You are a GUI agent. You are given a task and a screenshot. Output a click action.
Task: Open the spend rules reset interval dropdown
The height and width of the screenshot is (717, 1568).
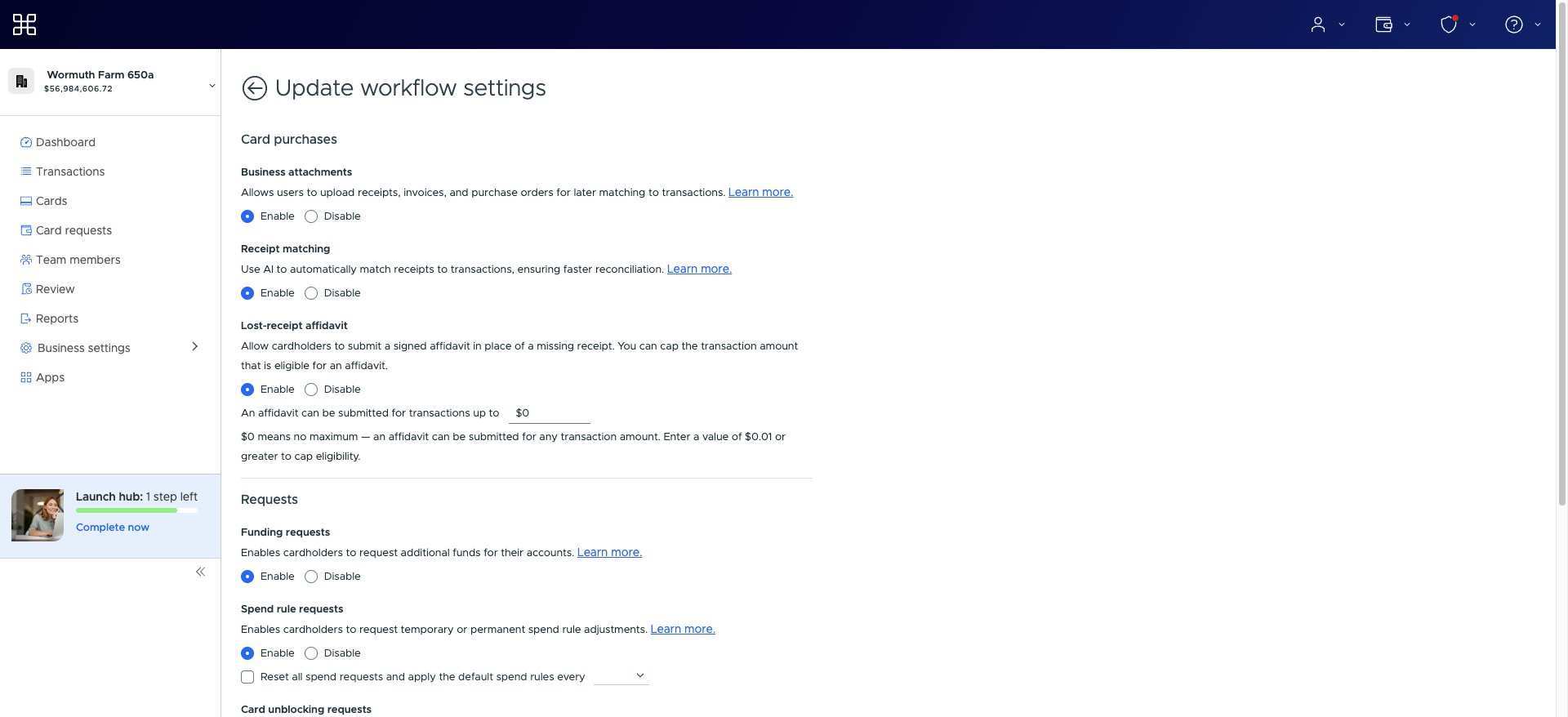coord(621,676)
